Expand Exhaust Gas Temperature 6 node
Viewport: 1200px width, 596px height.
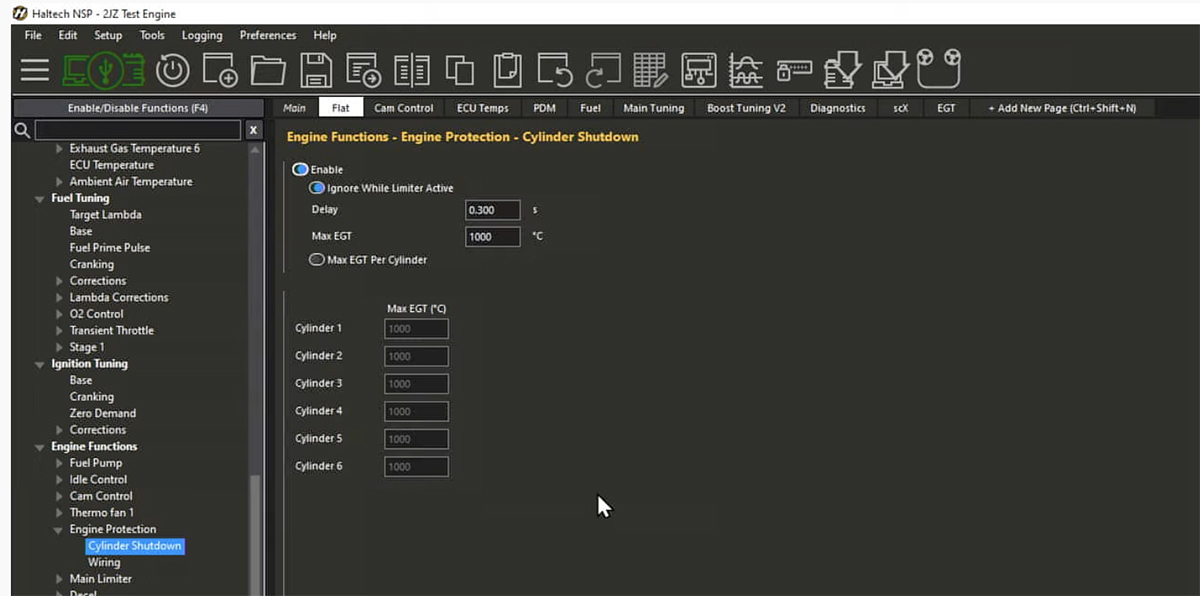coord(60,149)
